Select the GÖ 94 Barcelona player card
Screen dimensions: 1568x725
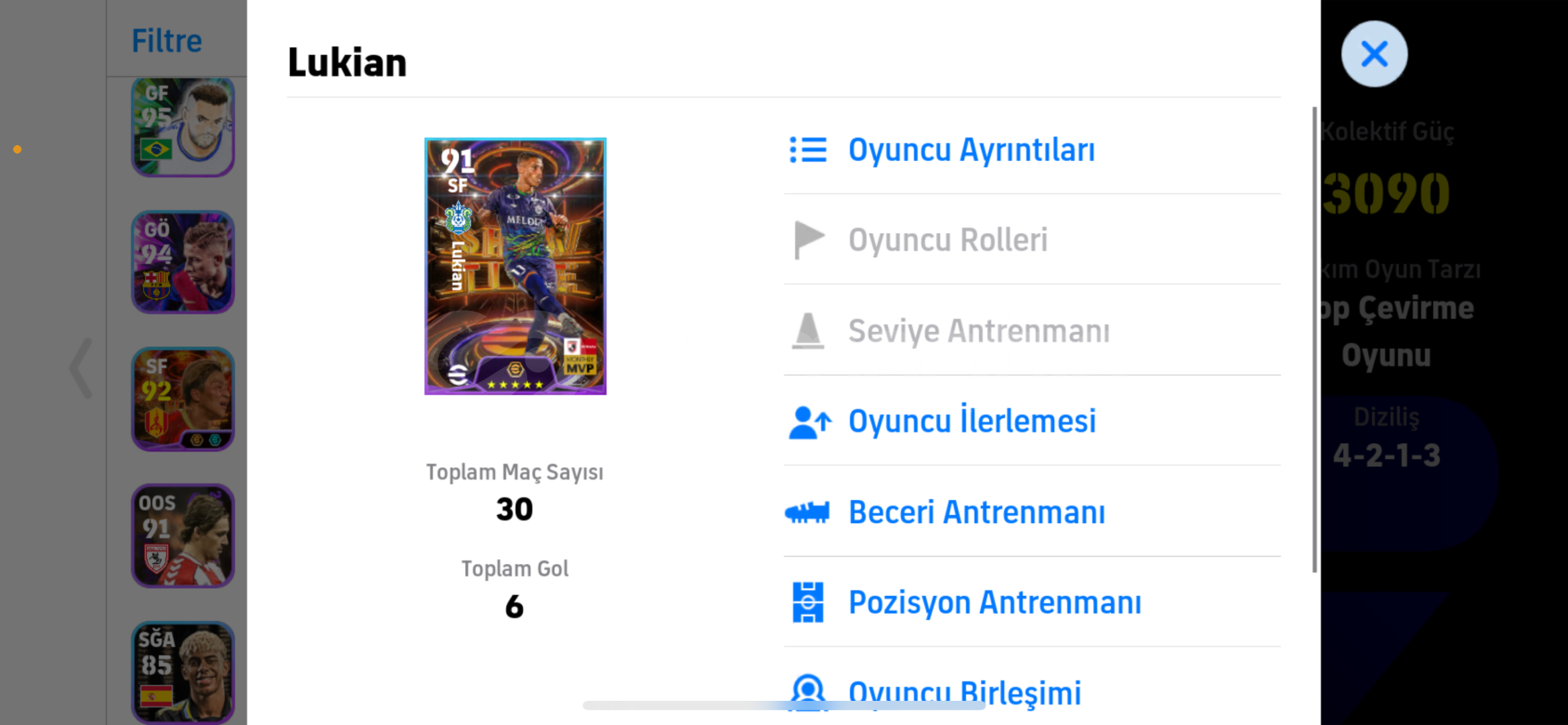[x=182, y=262]
